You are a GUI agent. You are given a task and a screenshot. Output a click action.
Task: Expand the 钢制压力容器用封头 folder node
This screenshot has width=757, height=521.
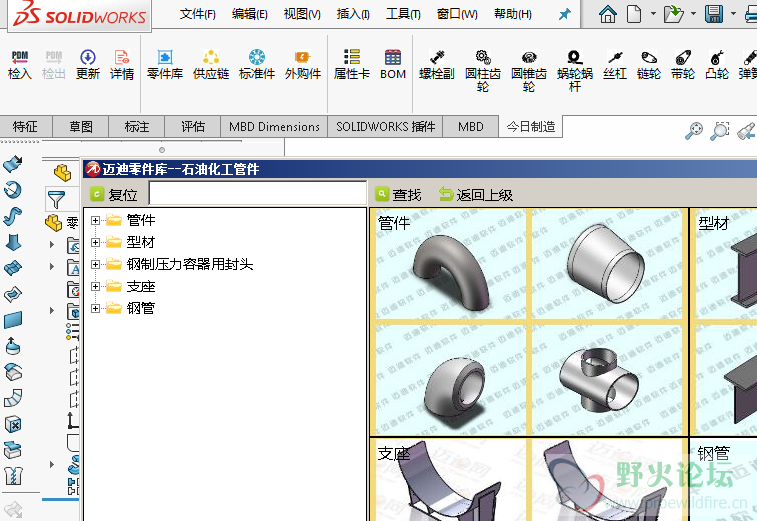point(96,264)
